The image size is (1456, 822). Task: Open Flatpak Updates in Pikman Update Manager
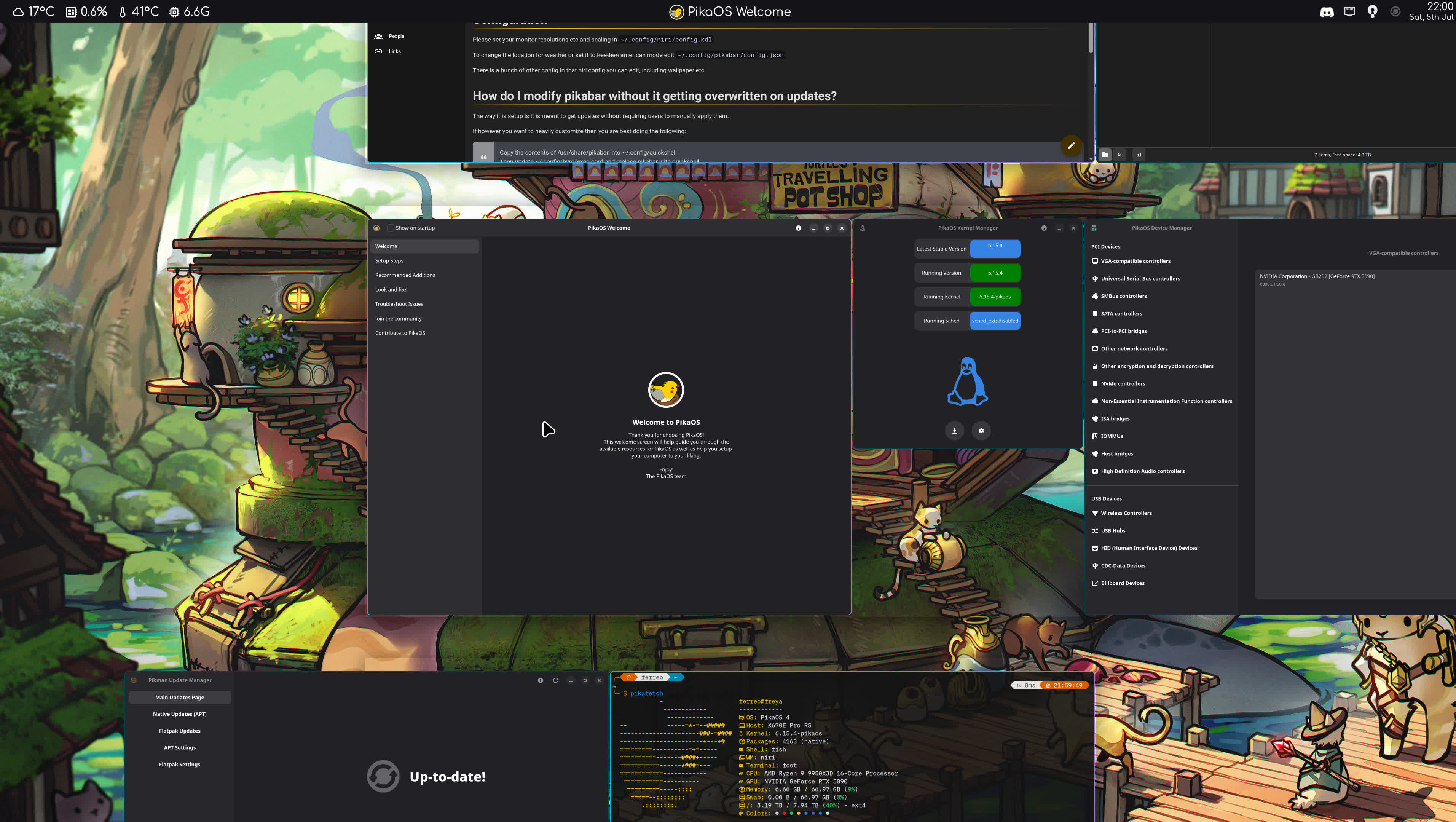pyautogui.click(x=179, y=730)
